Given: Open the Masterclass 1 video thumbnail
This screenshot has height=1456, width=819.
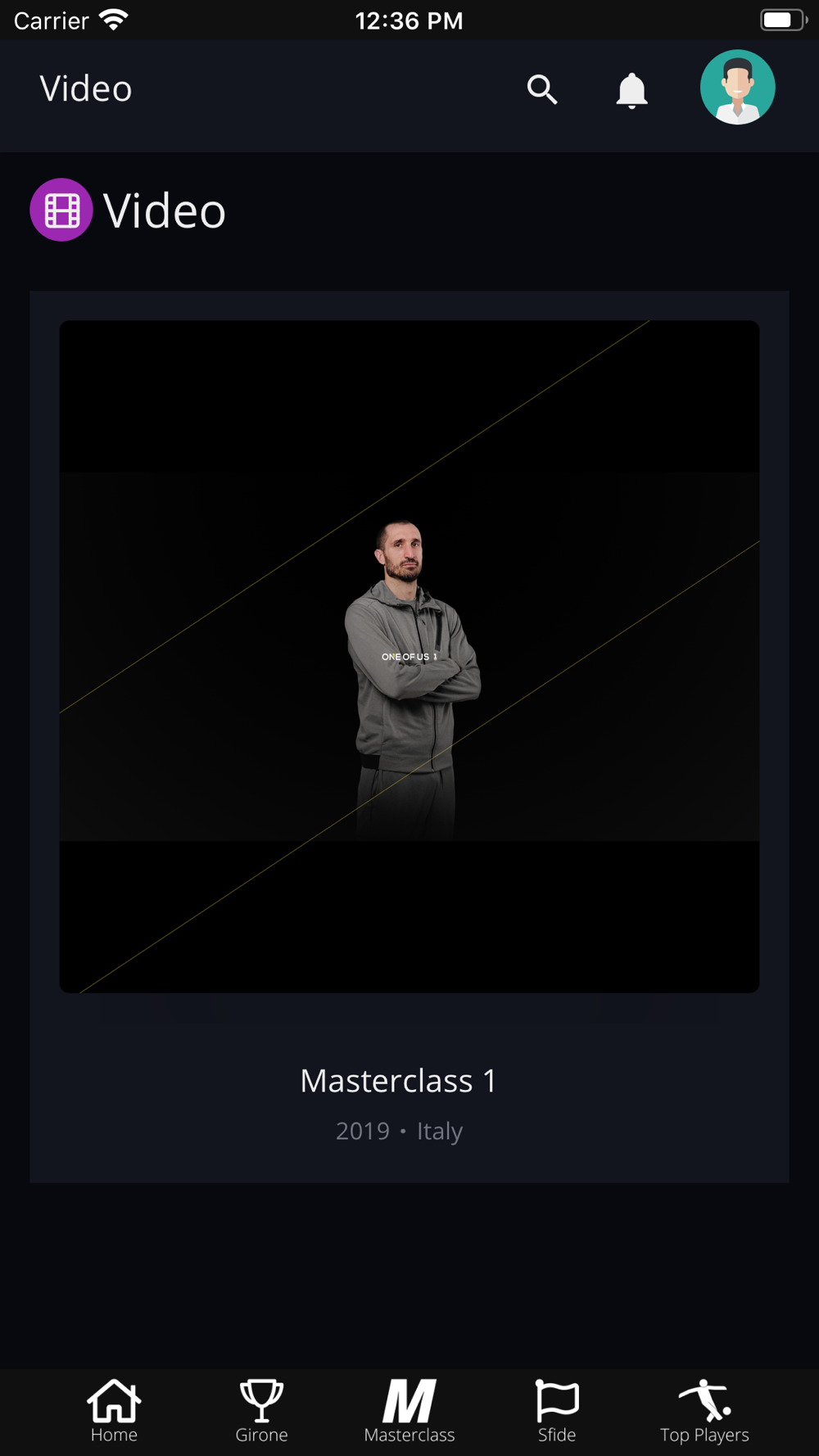Looking at the screenshot, I should 409,656.
